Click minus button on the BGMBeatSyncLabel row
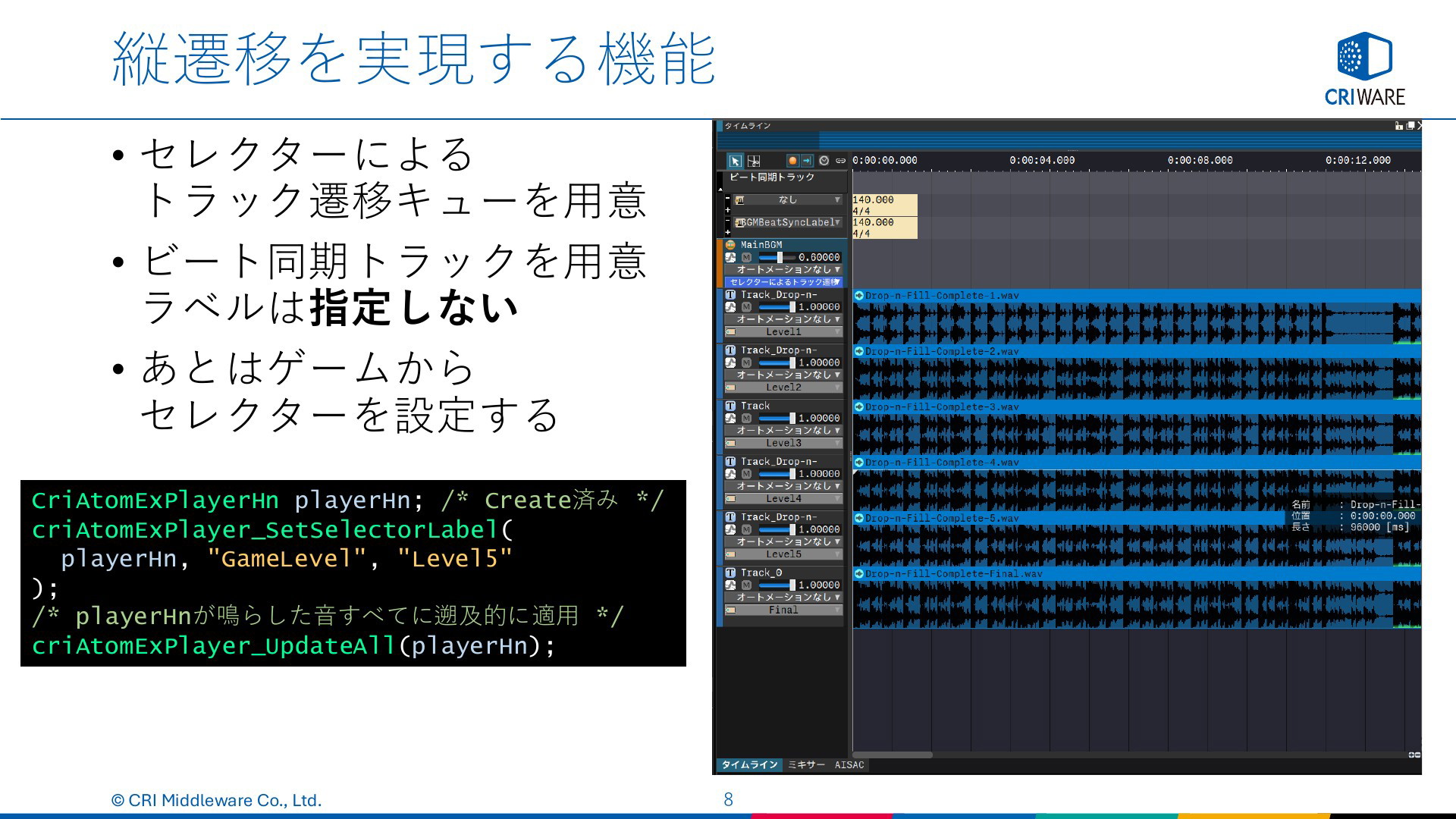Image resolution: width=1456 pixels, height=819 pixels. pyautogui.click(x=728, y=221)
